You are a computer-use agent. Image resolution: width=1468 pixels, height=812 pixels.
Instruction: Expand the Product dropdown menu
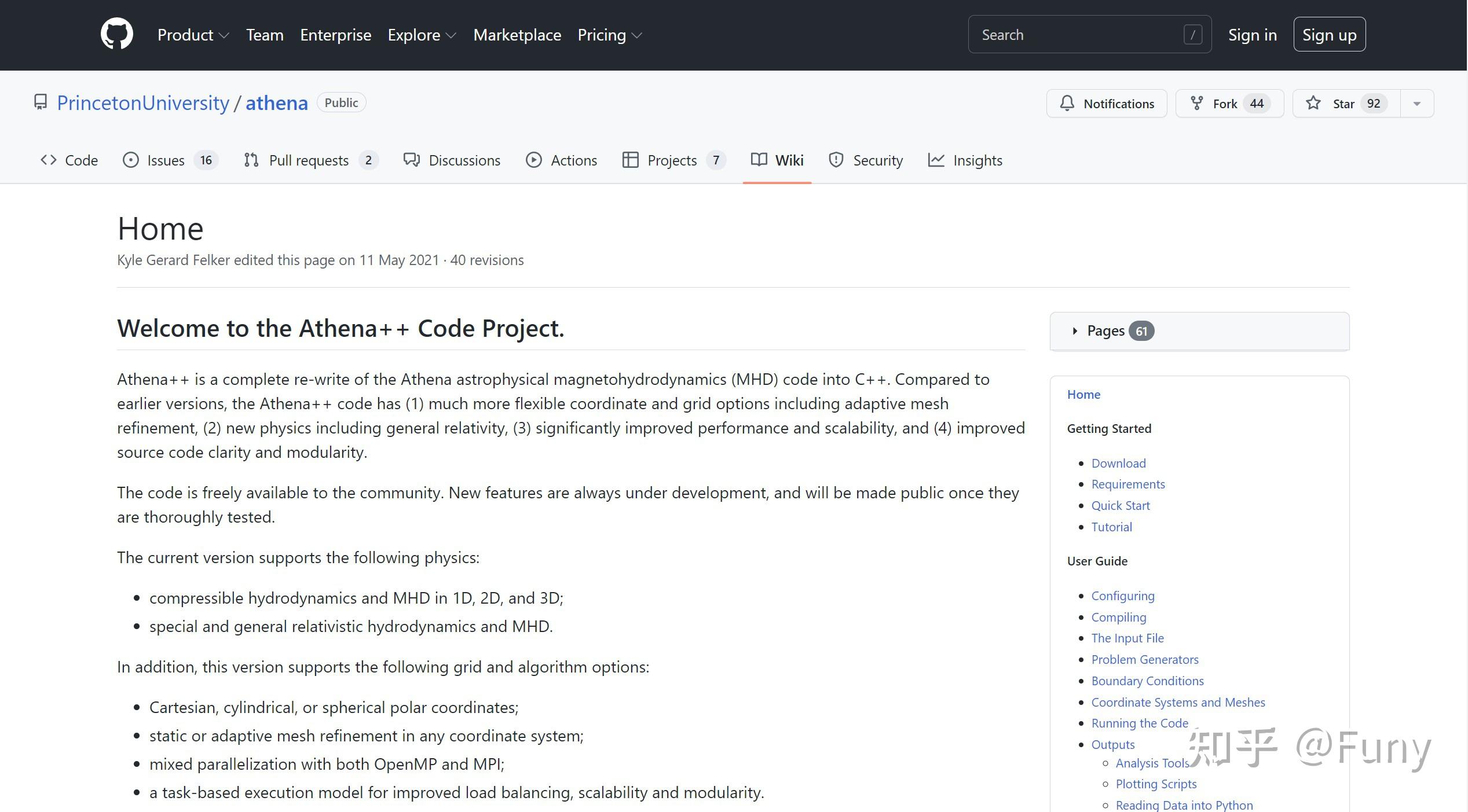coord(193,35)
